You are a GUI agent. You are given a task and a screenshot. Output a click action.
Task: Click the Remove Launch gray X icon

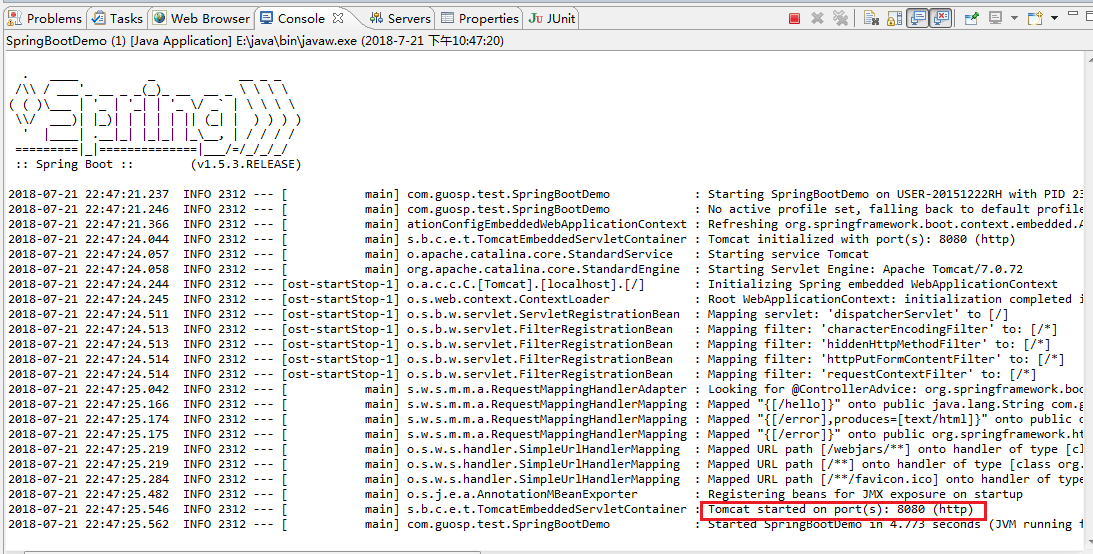(x=817, y=19)
